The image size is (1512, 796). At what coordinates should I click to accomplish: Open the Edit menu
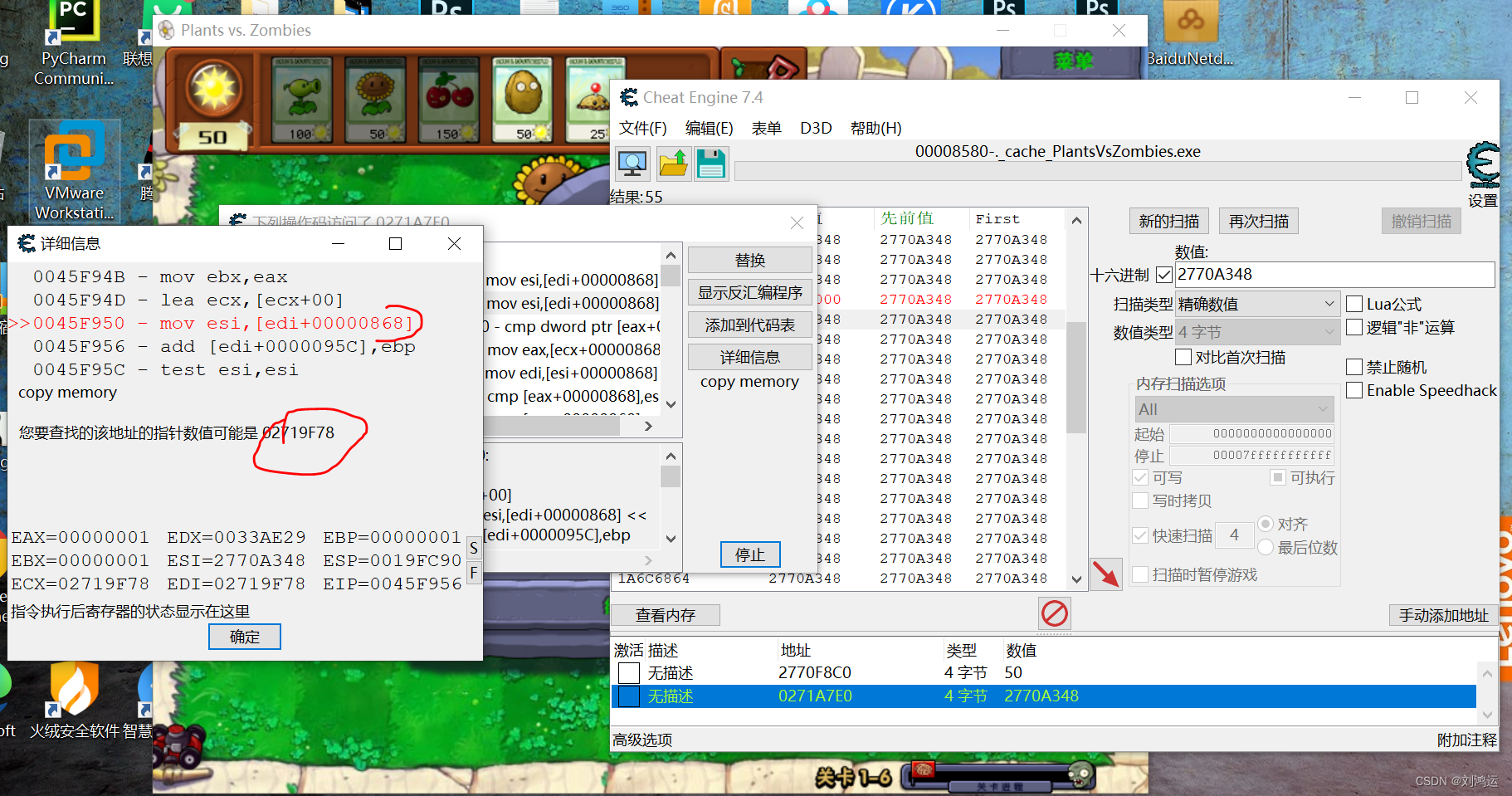click(x=710, y=128)
